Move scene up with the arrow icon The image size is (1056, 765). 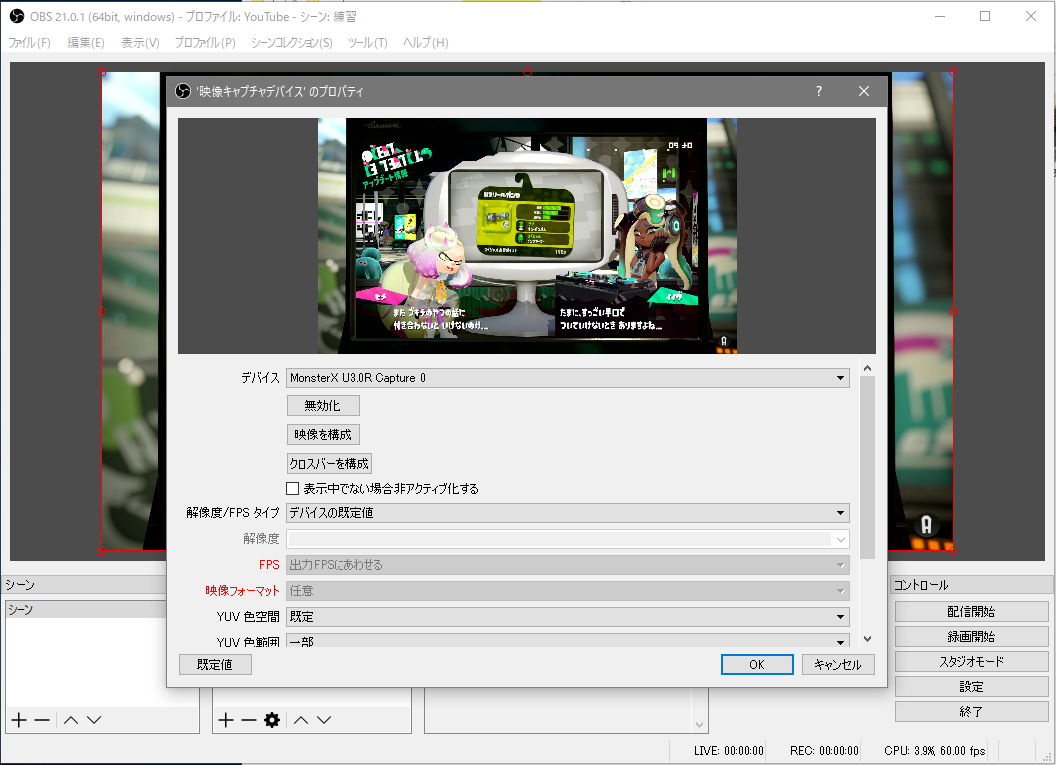click(x=71, y=720)
